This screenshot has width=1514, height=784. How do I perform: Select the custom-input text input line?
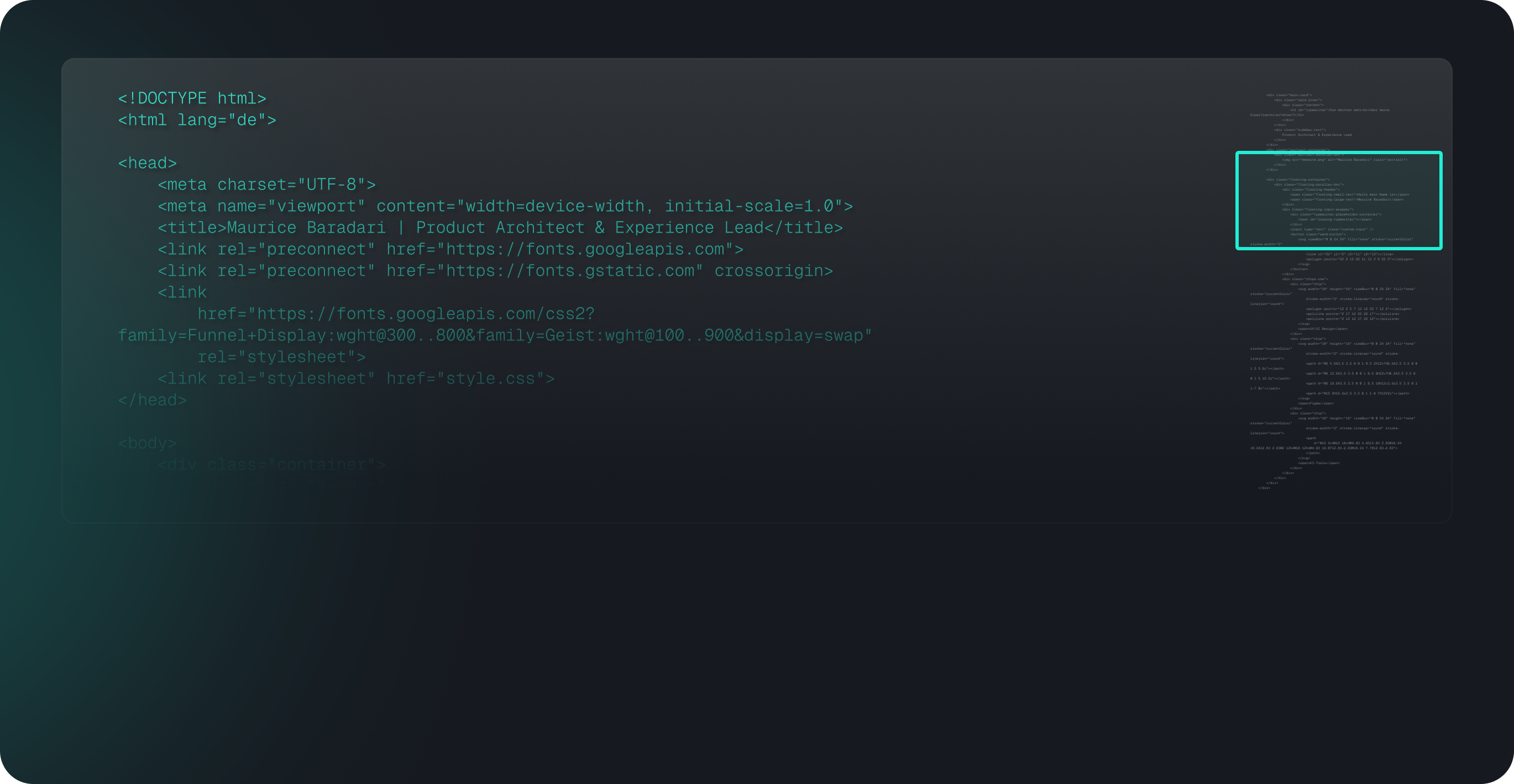1332,230
